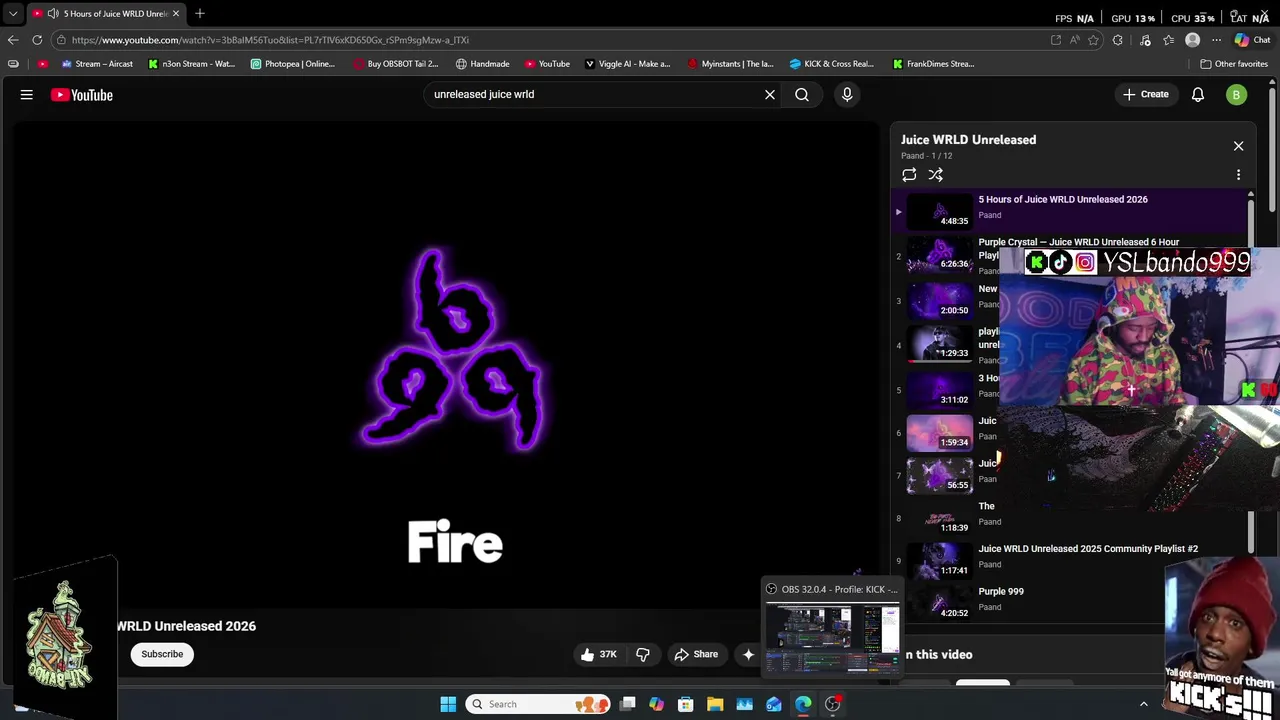Image resolution: width=1280 pixels, height=720 pixels.
Task: Open the YouTube guide hamburger menu
Action: click(x=27, y=95)
